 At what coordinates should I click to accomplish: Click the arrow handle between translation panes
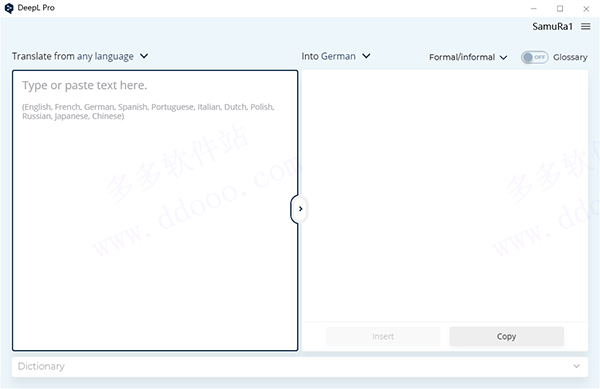tap(300, 209)
